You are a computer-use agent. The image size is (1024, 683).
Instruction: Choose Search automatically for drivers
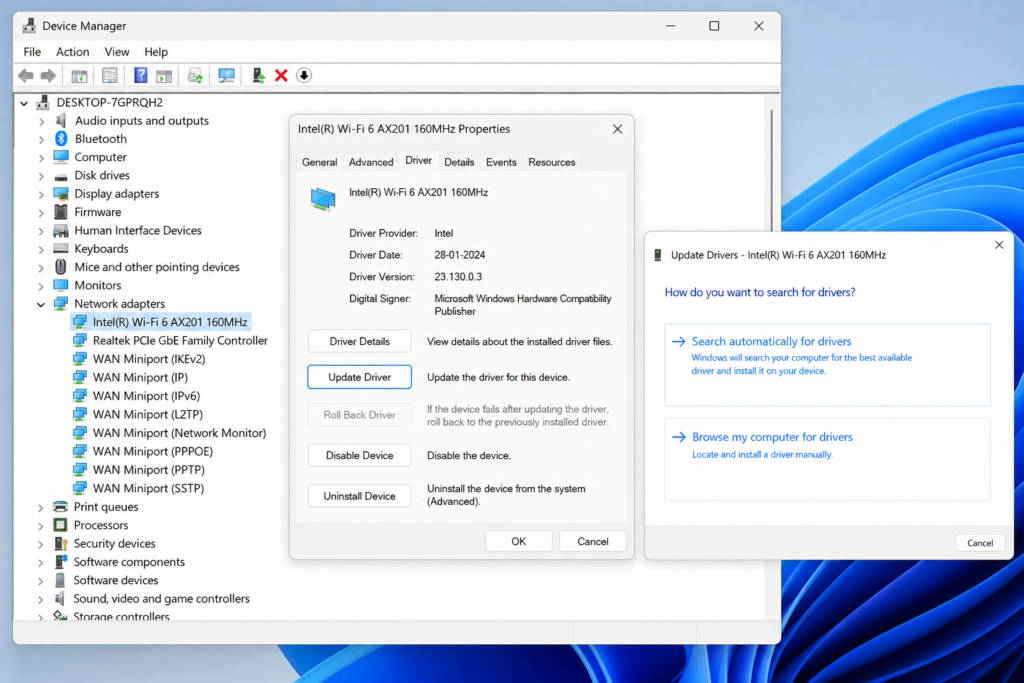tap(827, 364)
